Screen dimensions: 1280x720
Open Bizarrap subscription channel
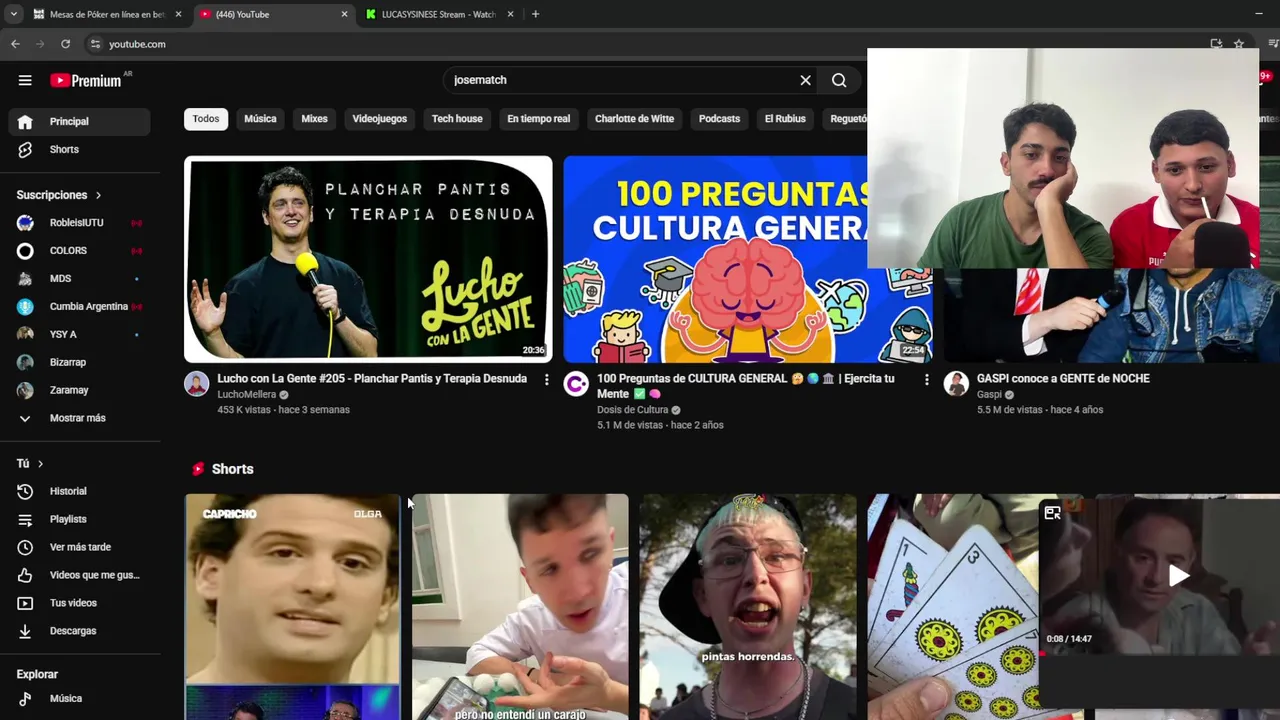pos(79,362)
